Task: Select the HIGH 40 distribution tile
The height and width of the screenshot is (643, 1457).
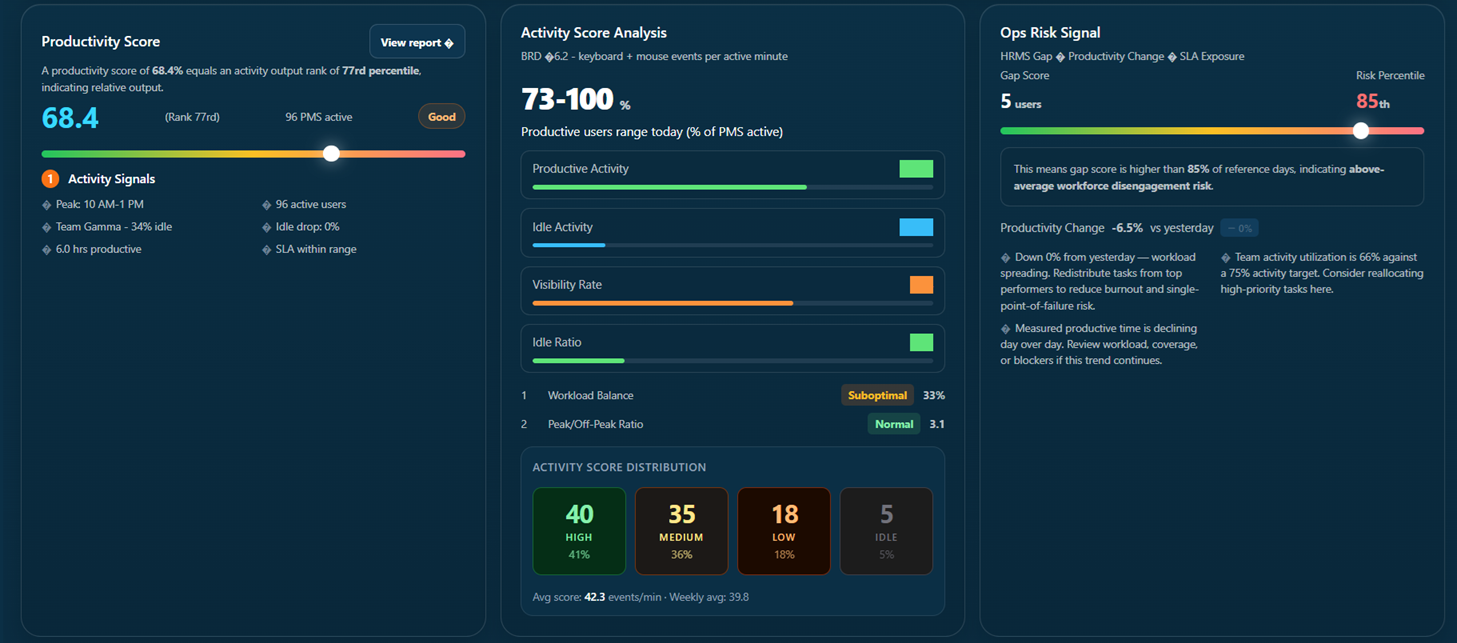Action: point(579,531)
